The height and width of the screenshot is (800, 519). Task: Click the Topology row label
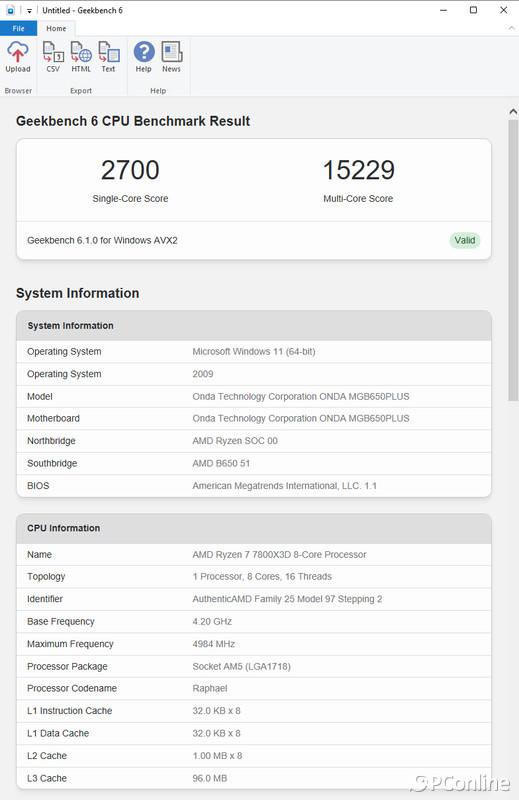tap(46, 577)
